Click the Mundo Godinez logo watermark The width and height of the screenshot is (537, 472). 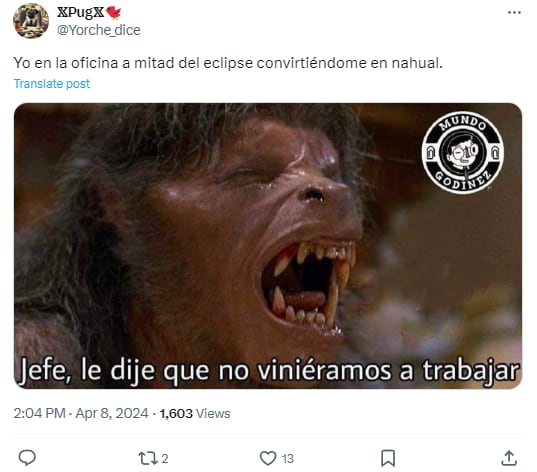463,152
